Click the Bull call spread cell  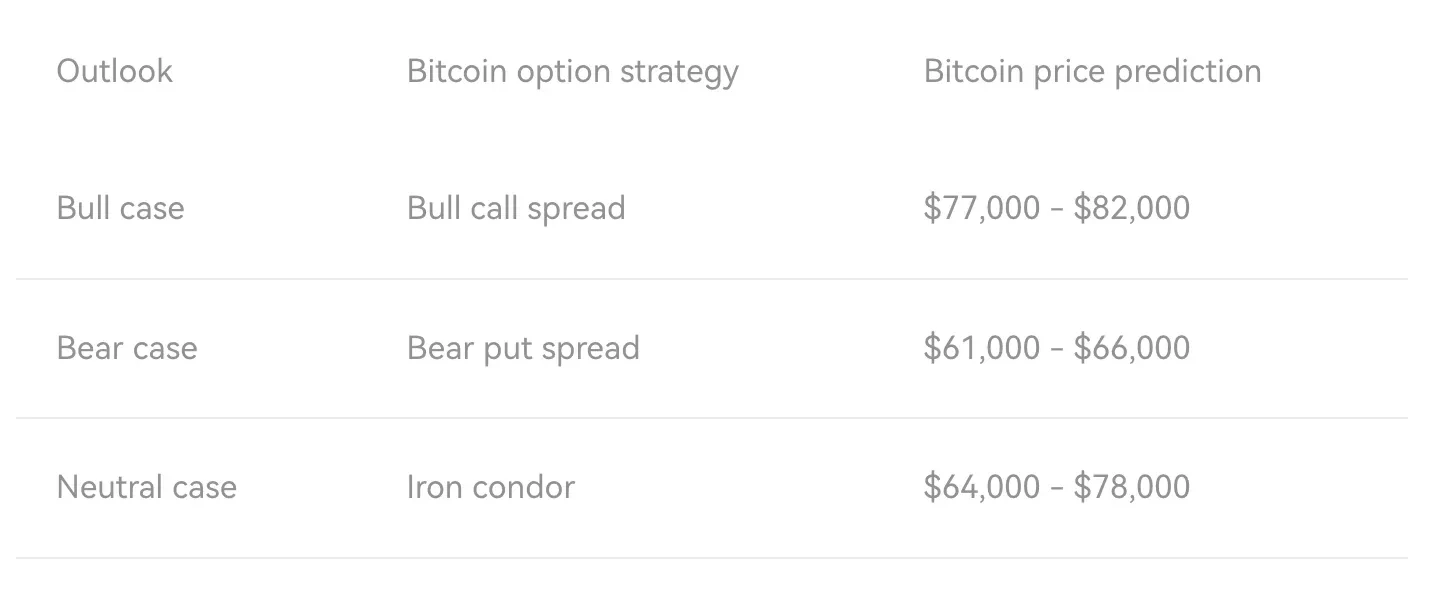tap(516, 209)
